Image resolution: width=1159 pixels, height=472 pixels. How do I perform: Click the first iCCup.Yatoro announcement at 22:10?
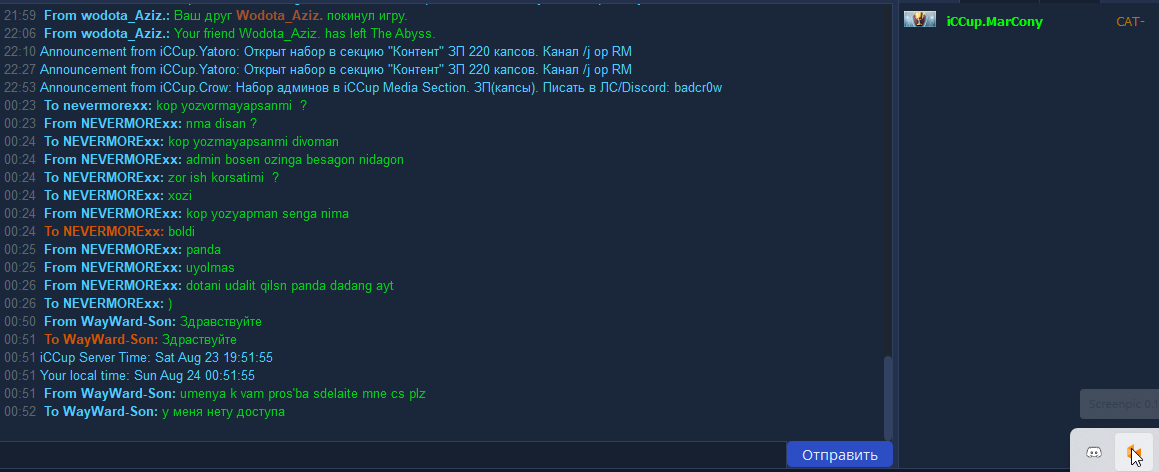[336, 51]
